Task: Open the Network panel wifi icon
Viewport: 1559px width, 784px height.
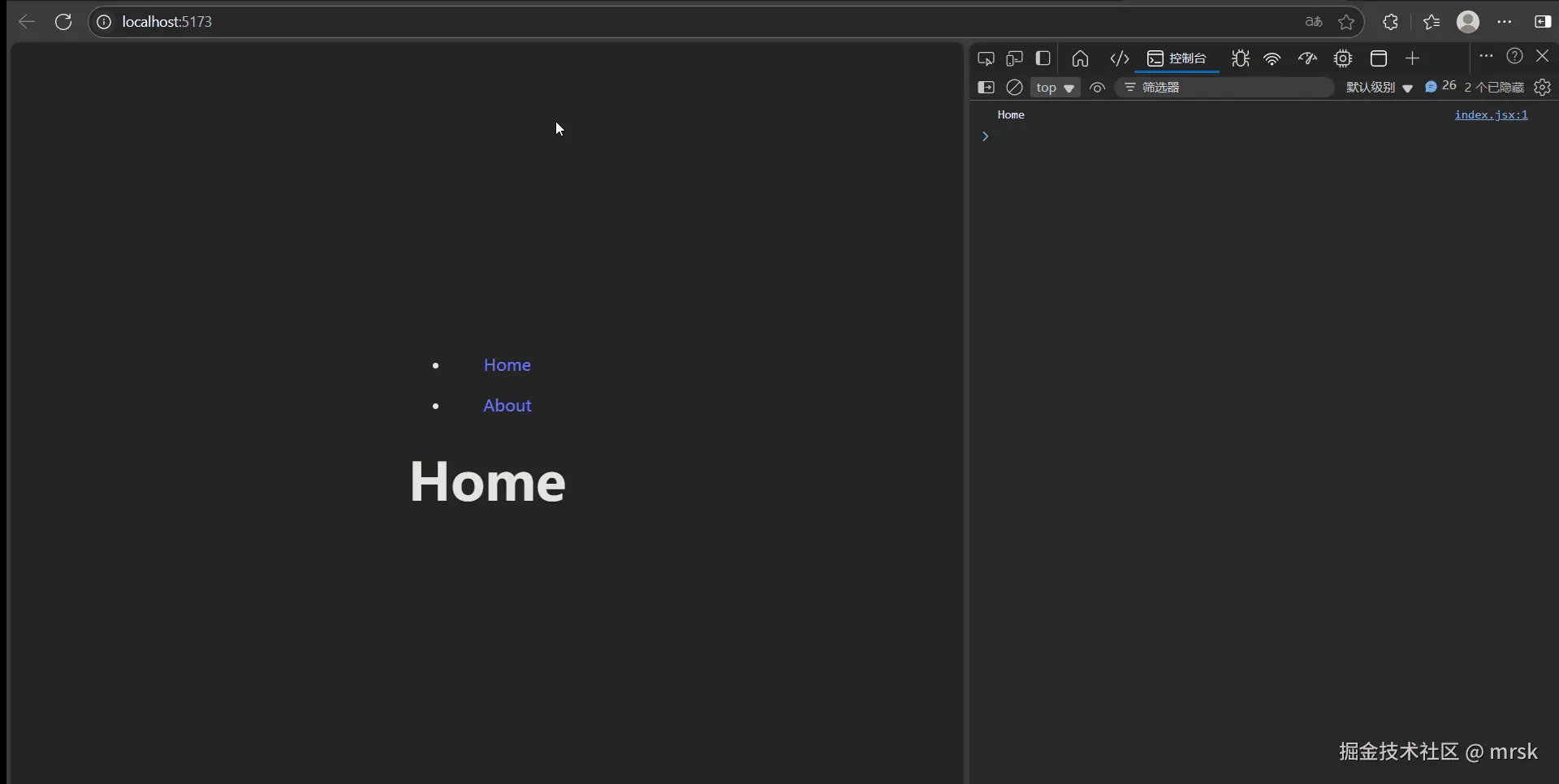Action: (1272, 58)
